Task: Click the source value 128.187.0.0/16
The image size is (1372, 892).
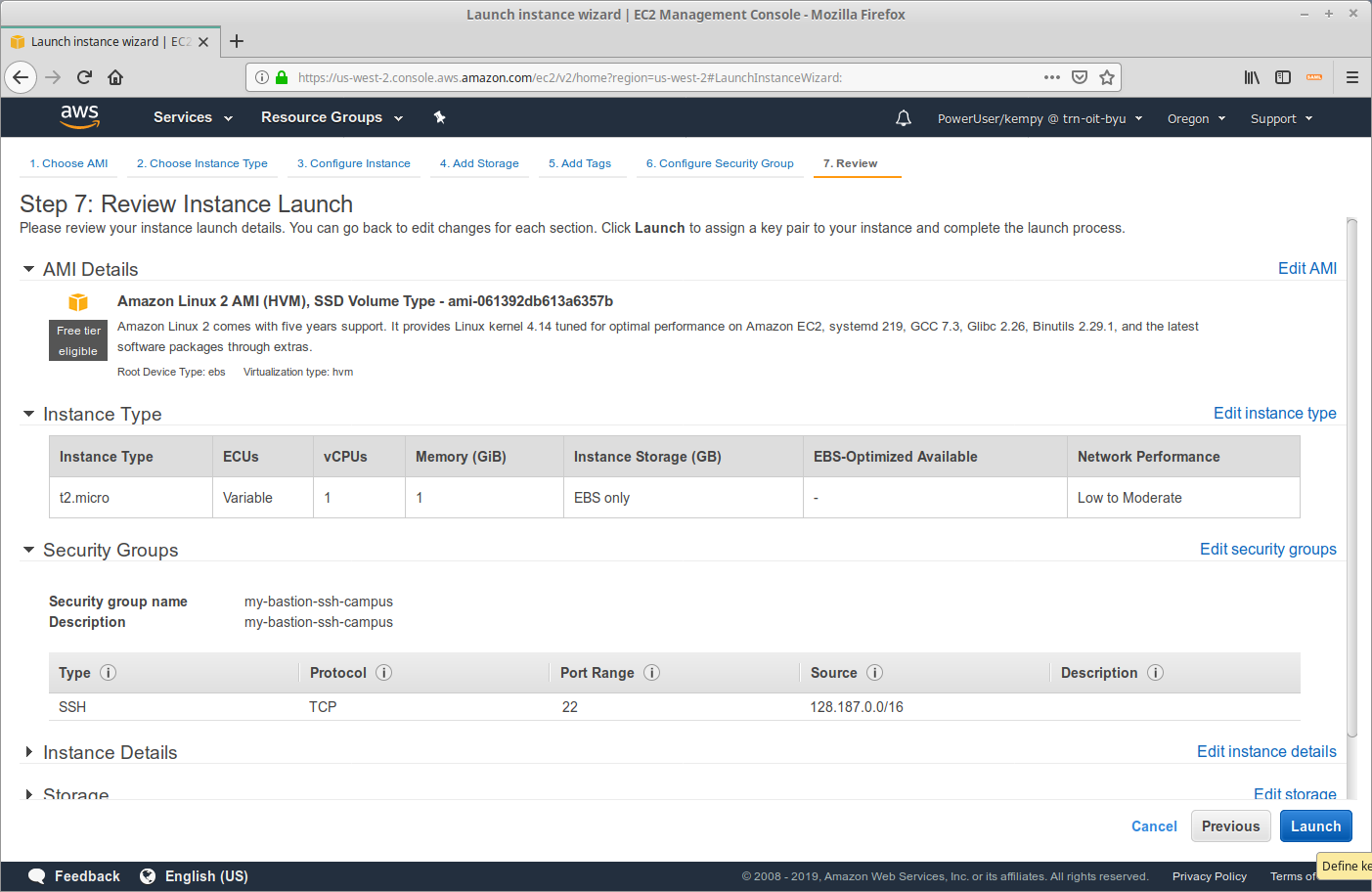Action: pos(857,707)
